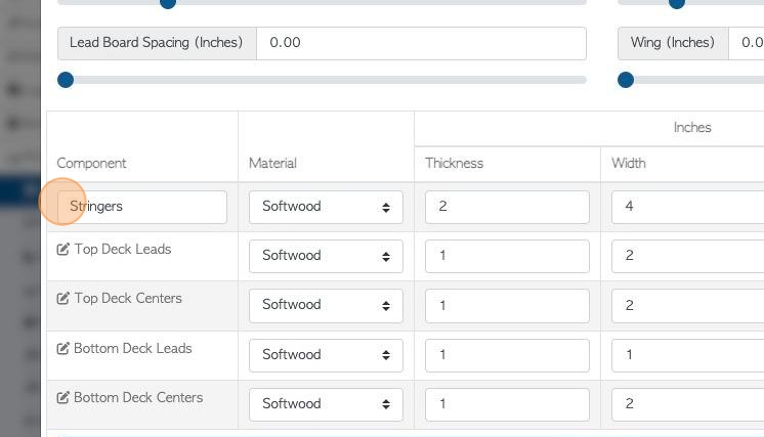This screenshot has width=764, height=437.
Task: Open the Stringers material dropdown
Action: pos(326,207)
